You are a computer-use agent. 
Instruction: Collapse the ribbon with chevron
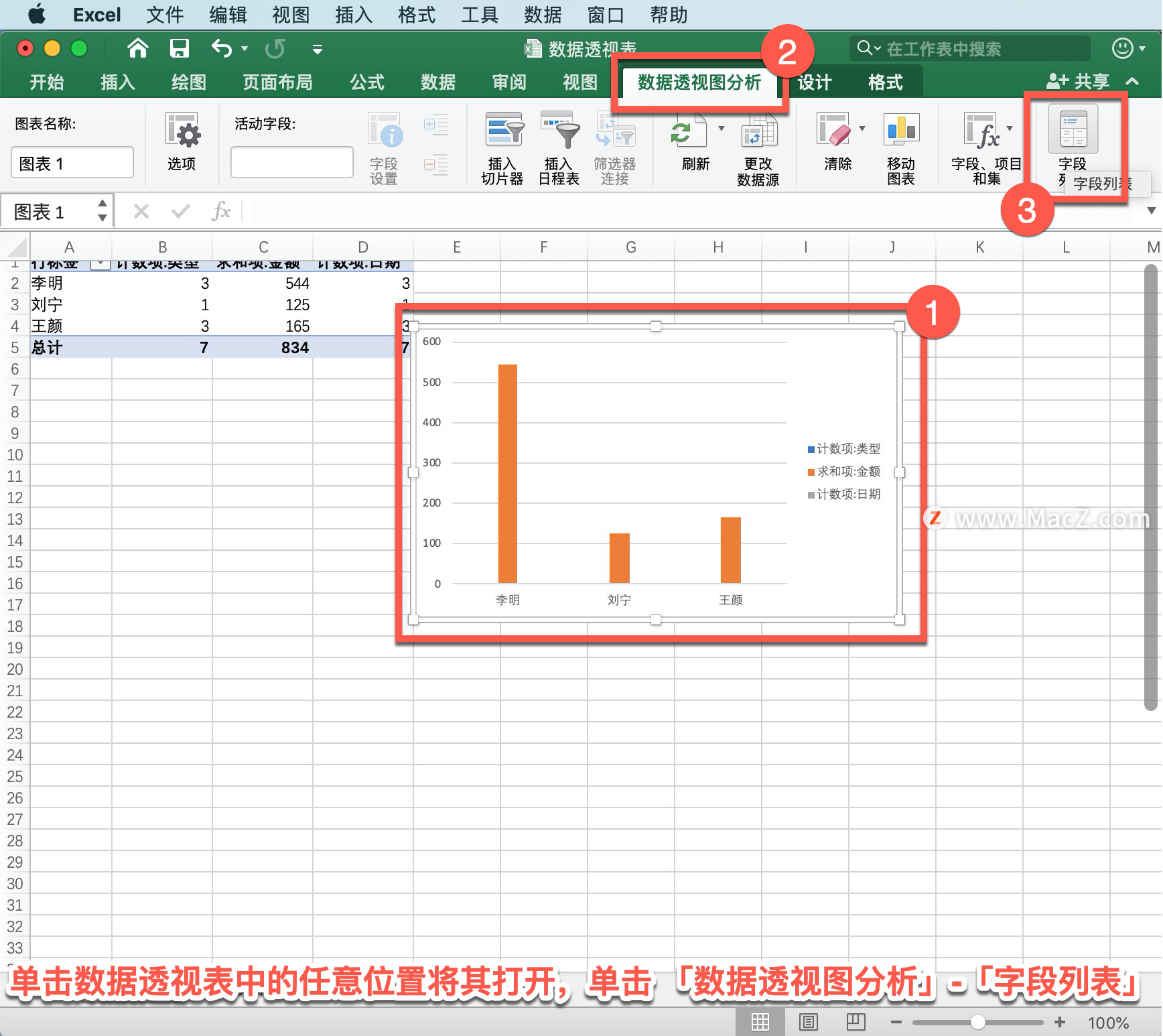(1132, 82)
